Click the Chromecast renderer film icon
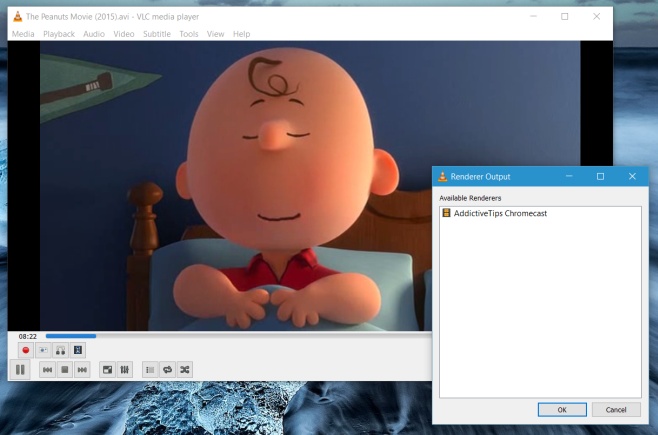The image size is (658, 435). (446, 213)
